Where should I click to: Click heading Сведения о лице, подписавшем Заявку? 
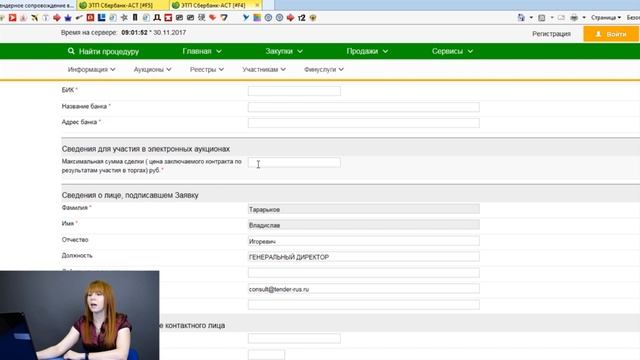pyautogui.click(x=130, y=195)
